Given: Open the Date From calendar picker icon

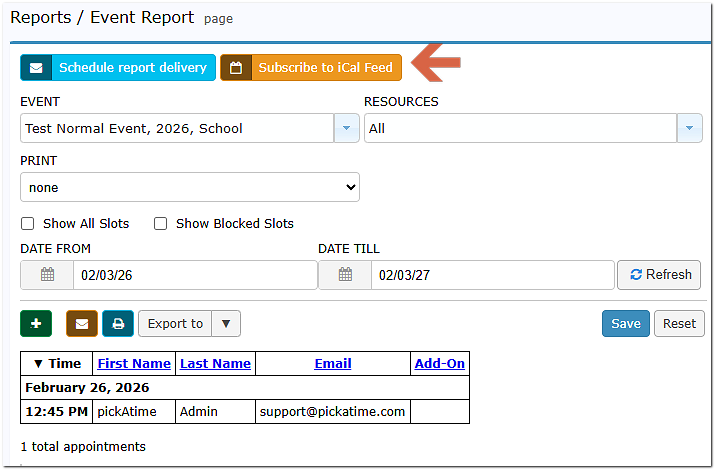Looking at the screenshot, I should tap(47, 275).
